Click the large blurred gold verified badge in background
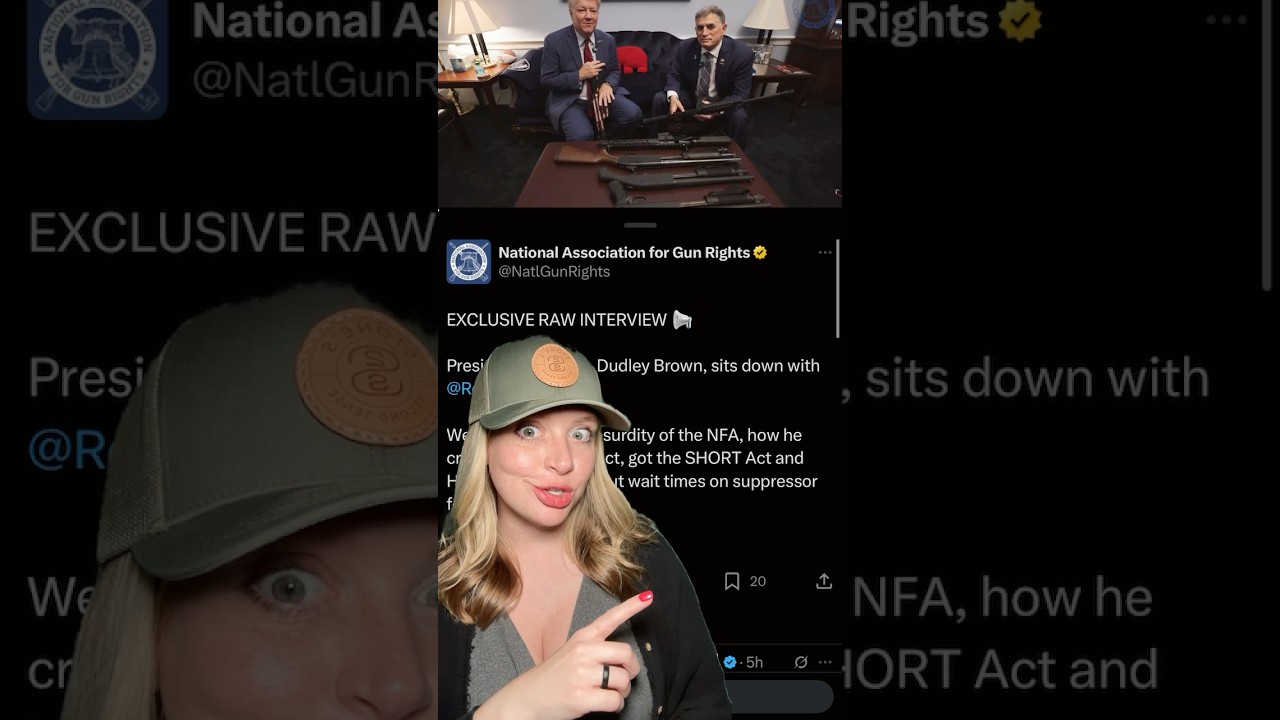This screenshot has height=720, width=1280. [x=1020, y=22]
